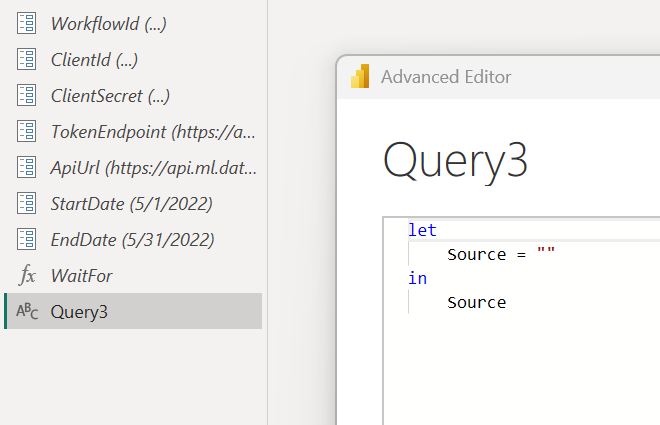Click the Source variable before the equals sign

tap(476, 254)
